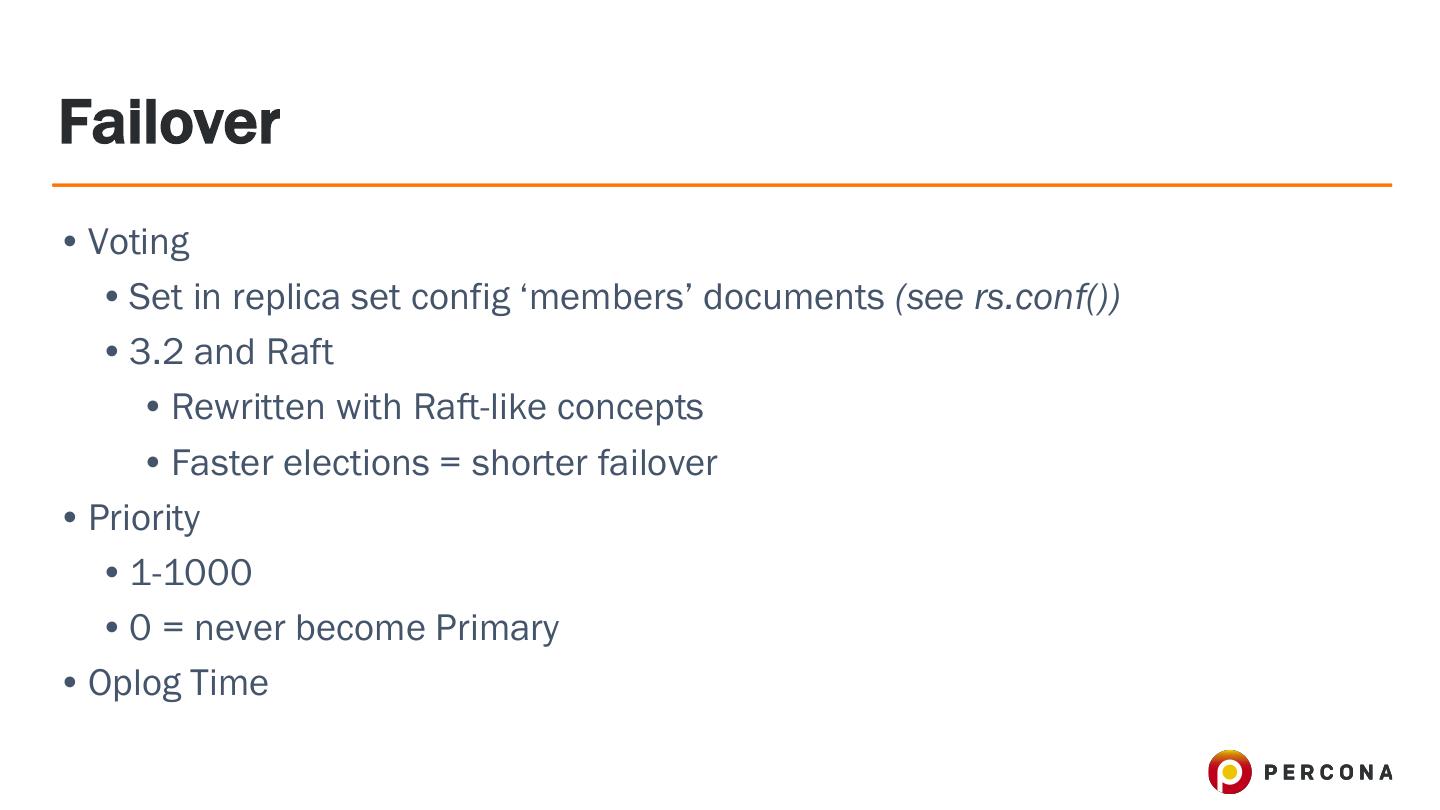Screen dimensions: 1440x810
Task: Click the bullet dot before "Oplog Time"
Action: [x=70, y=684]
